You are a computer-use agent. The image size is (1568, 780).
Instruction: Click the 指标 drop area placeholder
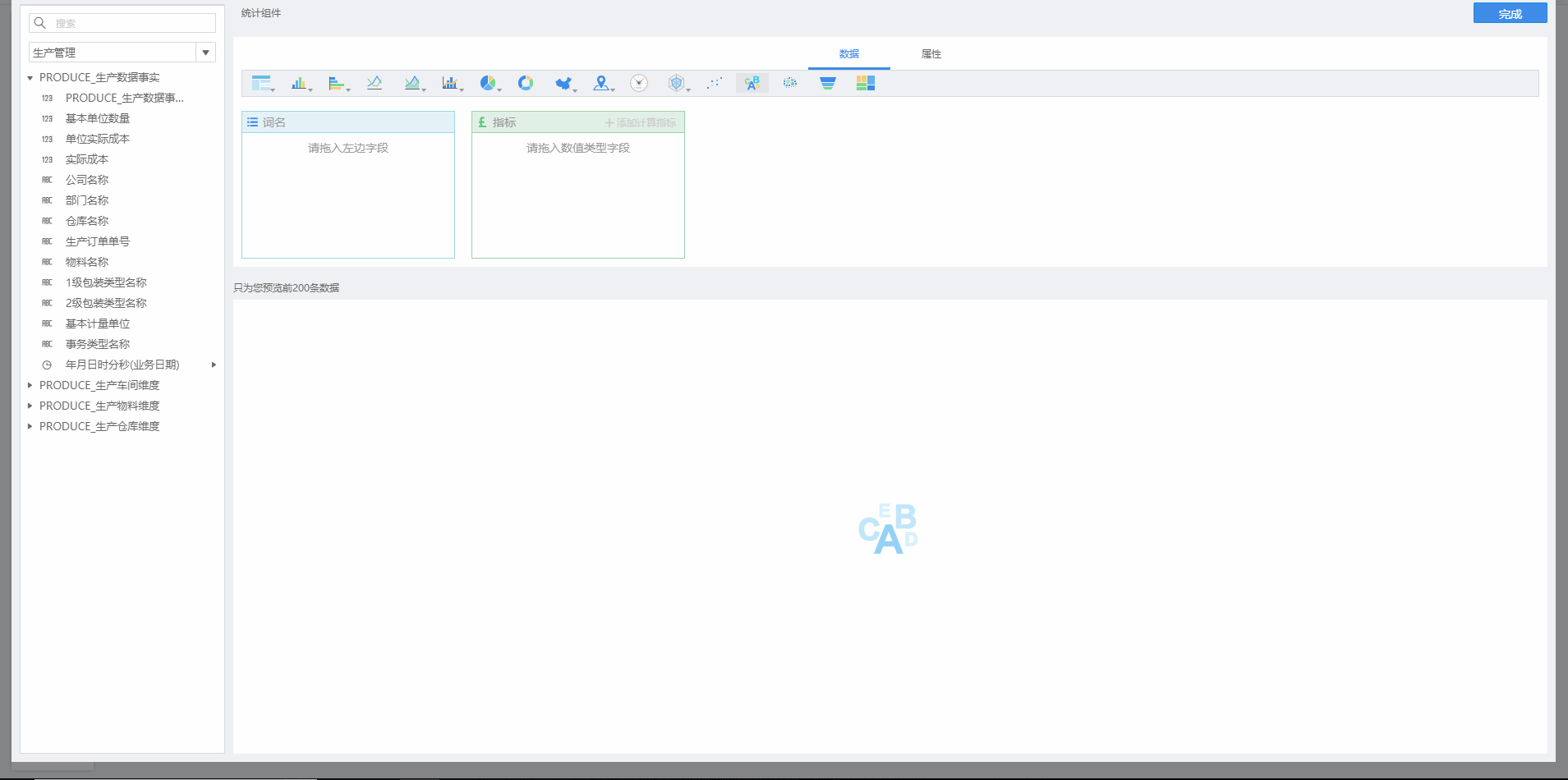578,148
